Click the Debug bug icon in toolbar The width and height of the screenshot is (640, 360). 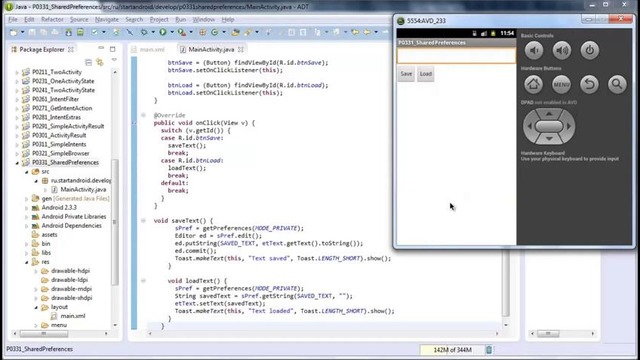pos(144,32)
